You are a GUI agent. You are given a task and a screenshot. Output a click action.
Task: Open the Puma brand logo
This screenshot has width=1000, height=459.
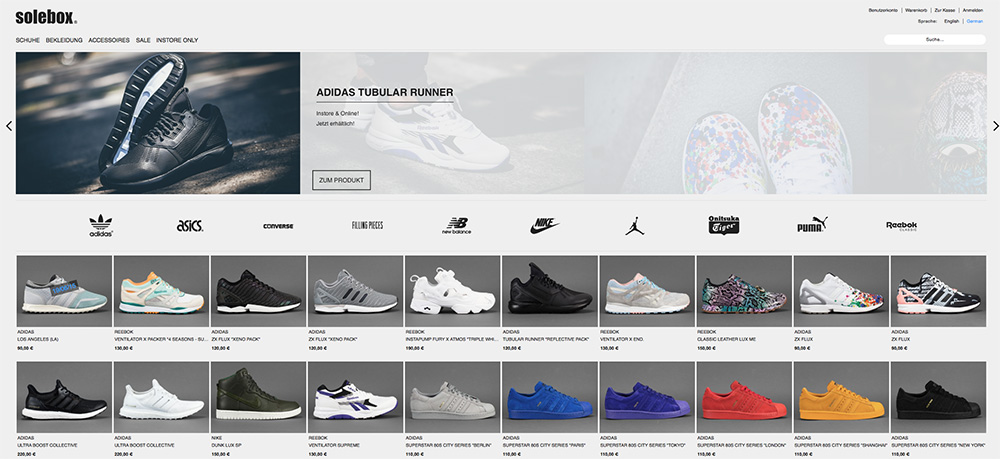[x=812, y=225]
